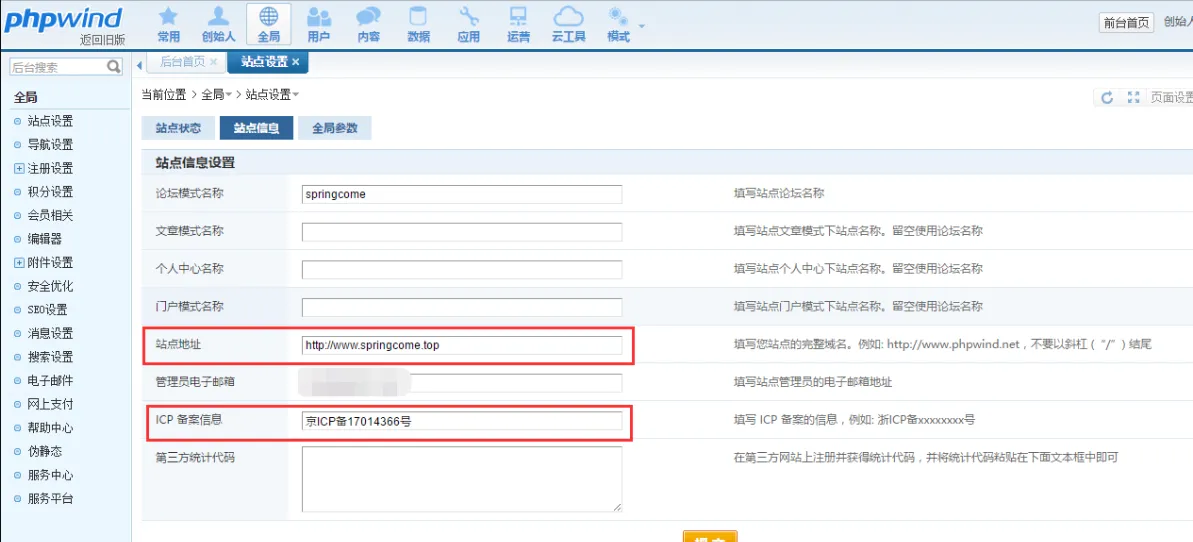The image size is (1193, 542).
Task: Open 消息设置 in the sidebar
Action: (50, 333)
